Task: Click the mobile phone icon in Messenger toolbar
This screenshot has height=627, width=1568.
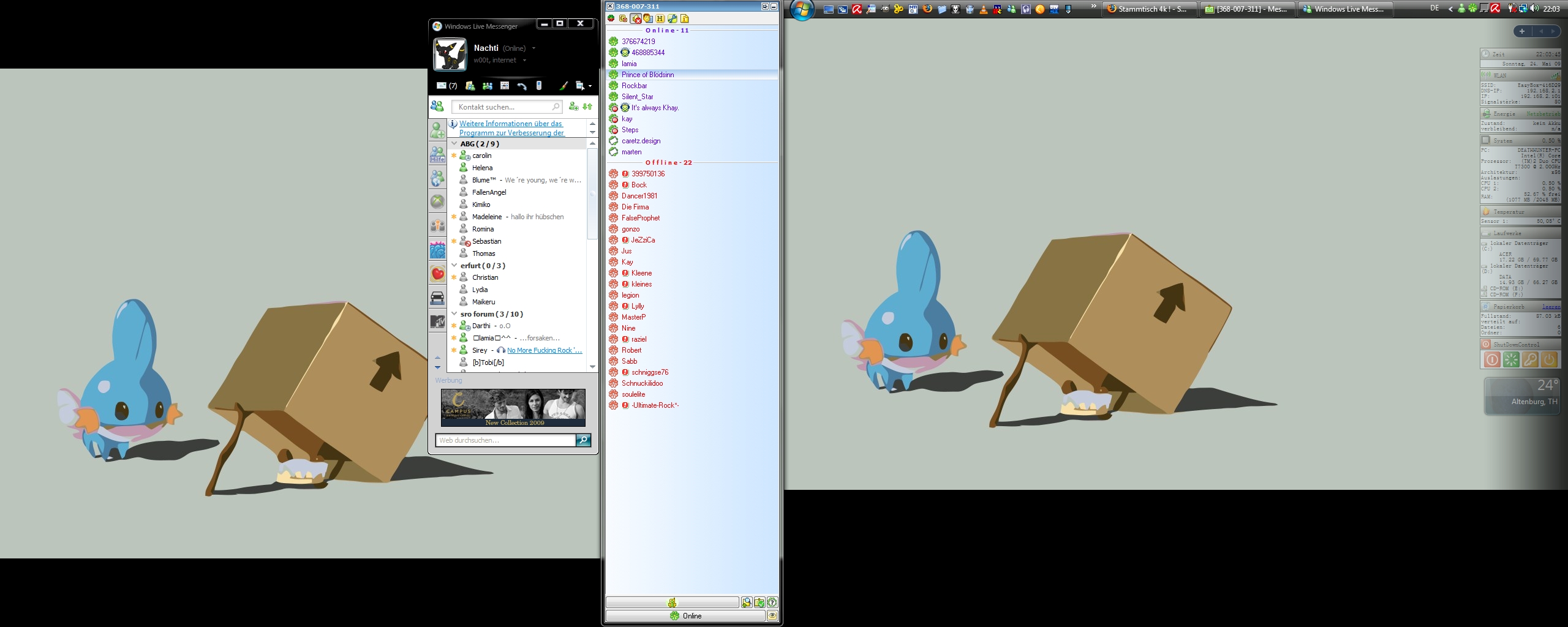Action: click(539, 86)
